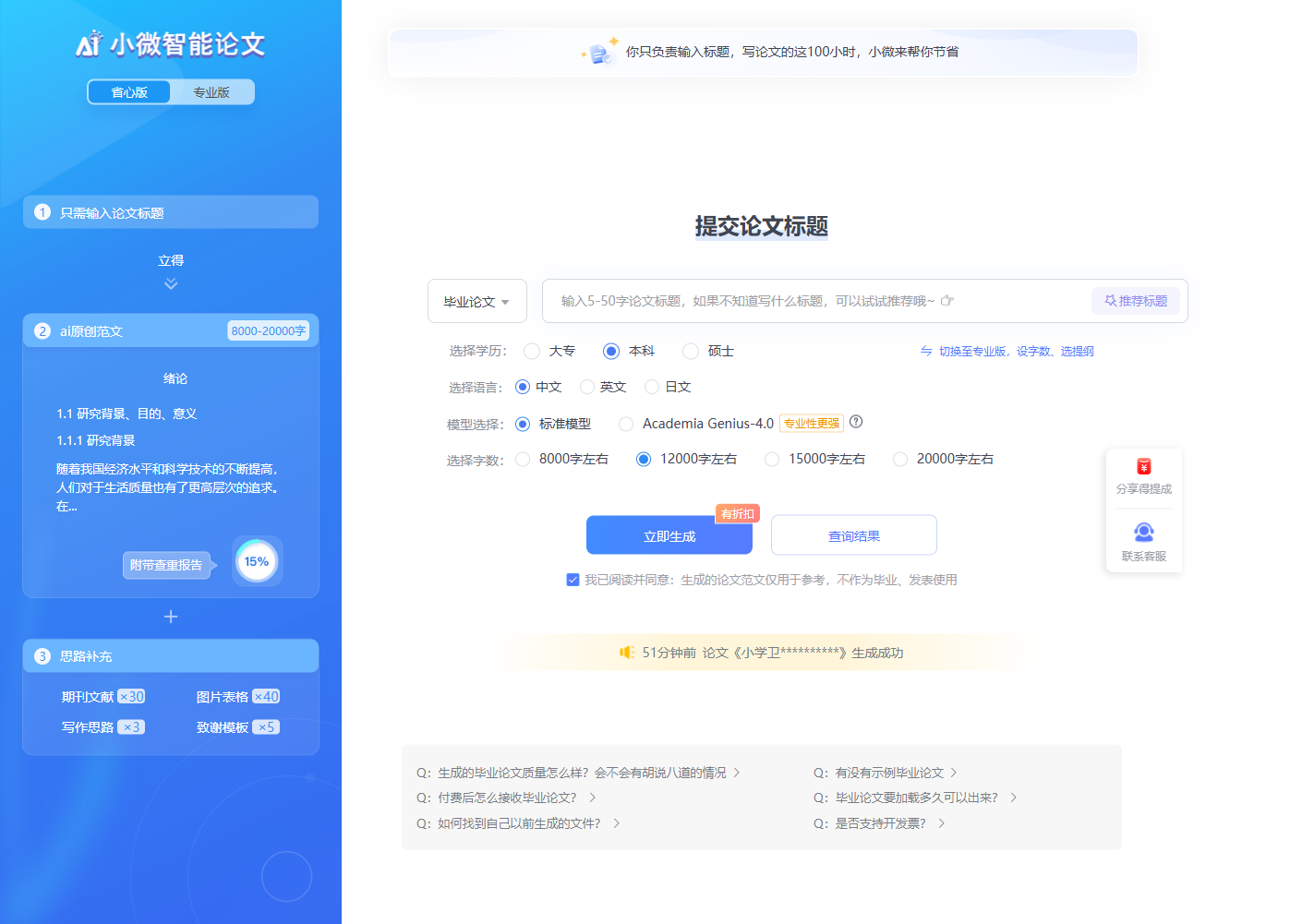Viewport: 1302px width, 924px height.
Task: Select the 硕士 education radio button
Action: click(x=691, y=351)
